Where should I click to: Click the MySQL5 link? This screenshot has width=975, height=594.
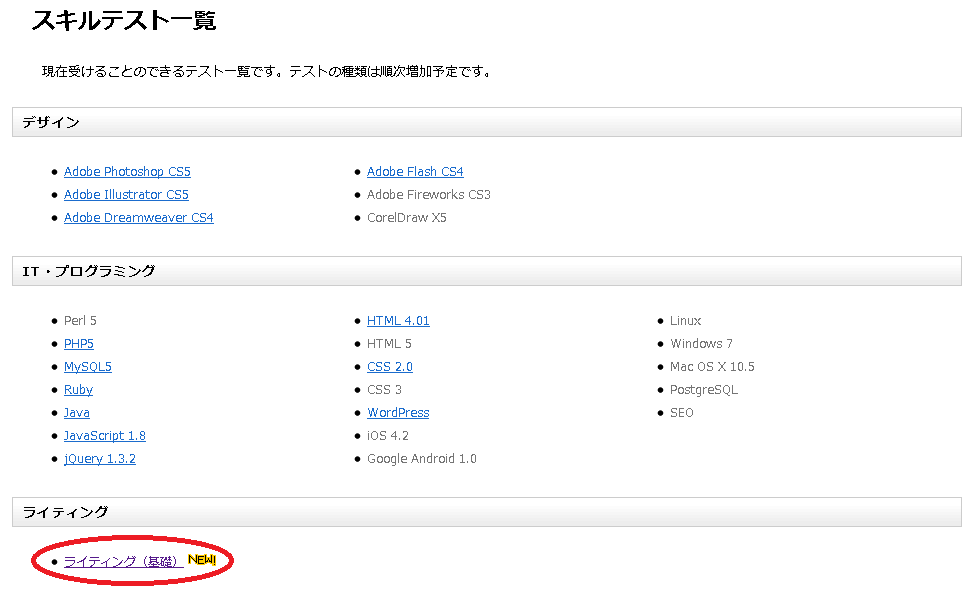(x=88, y=367)
